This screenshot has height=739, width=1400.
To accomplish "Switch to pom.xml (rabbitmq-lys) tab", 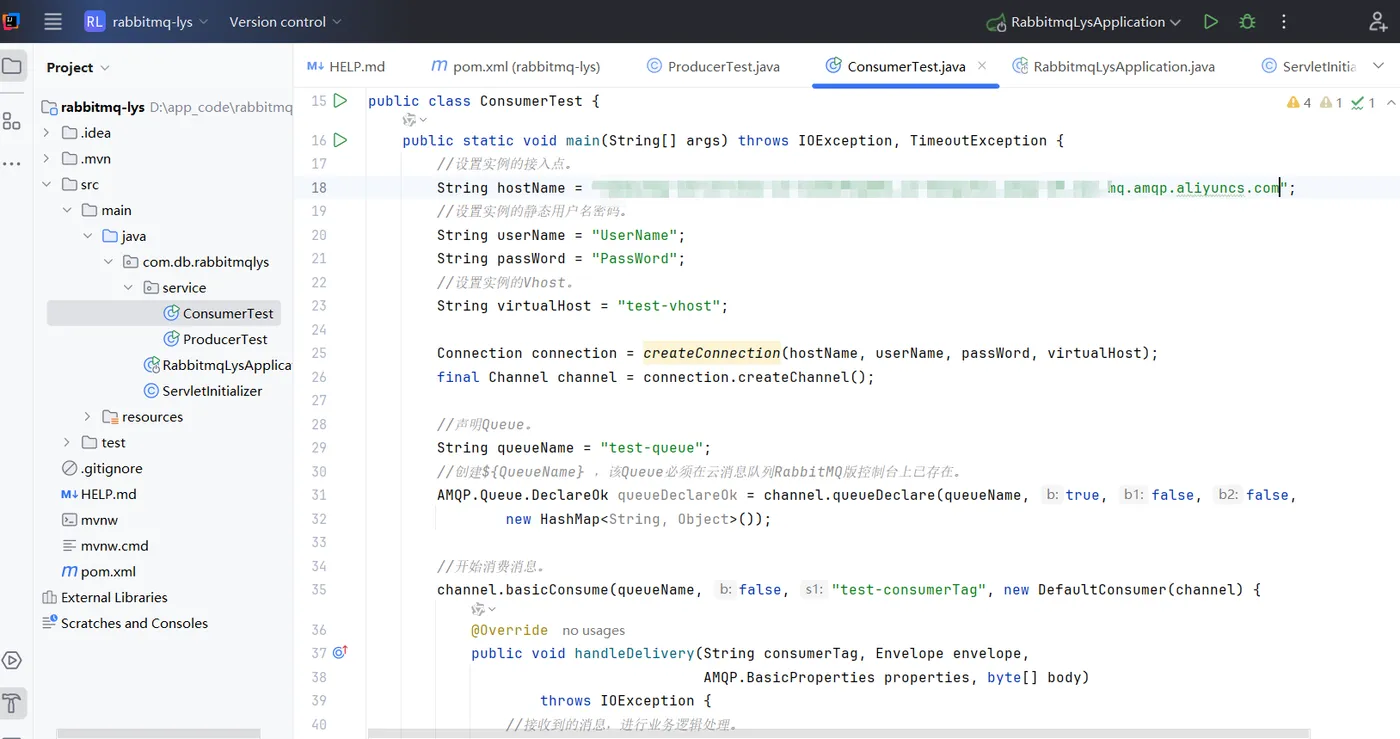I will tap(515, 66).
